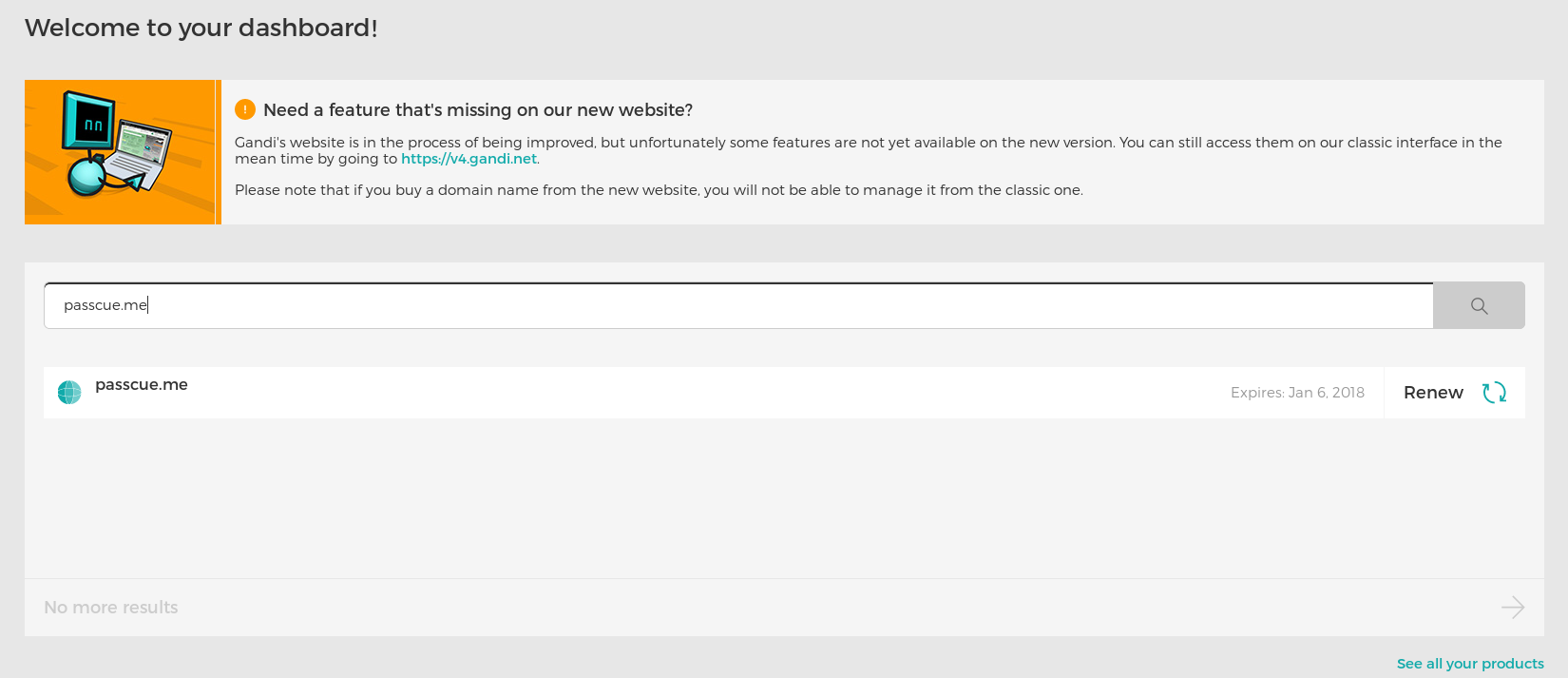Focus the domain search input field
This screenshot has height=678, width=1568.
(738, 305)
